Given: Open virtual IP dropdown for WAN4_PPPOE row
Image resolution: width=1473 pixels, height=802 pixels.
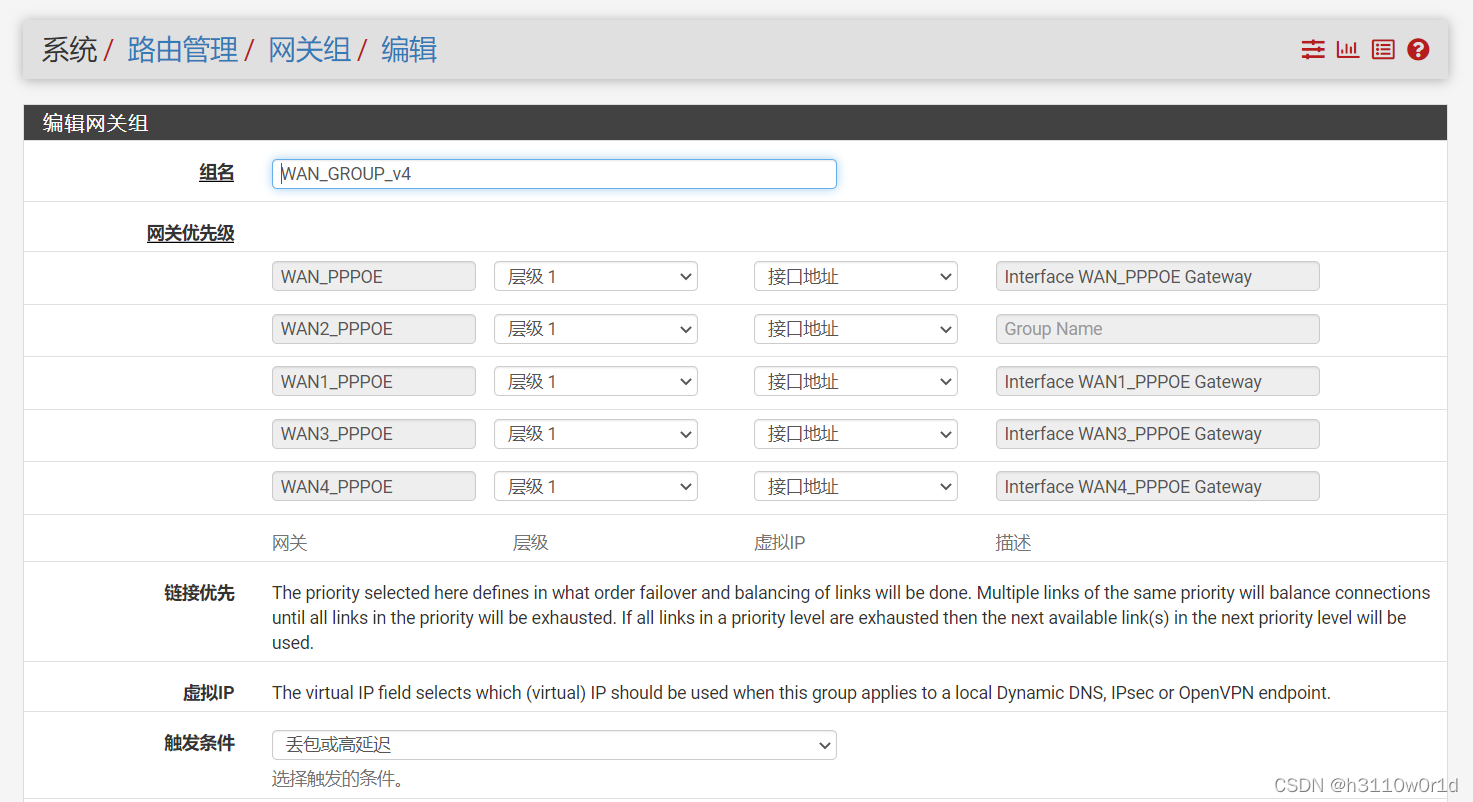Looking at the screenshot, I should 856,487.
